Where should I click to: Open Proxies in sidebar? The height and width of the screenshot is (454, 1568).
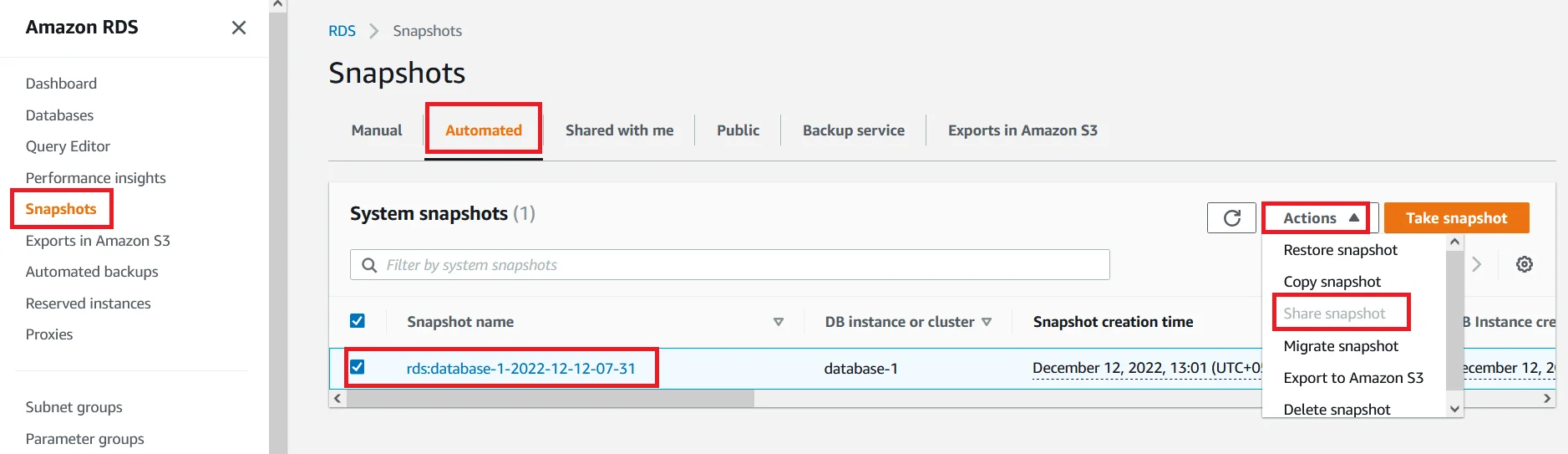(49, 334)
